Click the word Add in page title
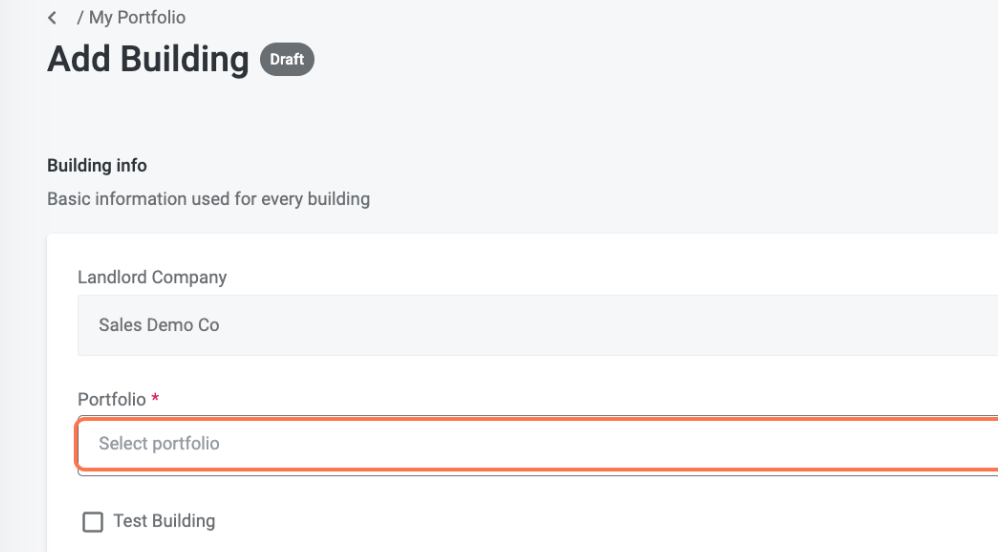The image size is (998, 552). [x=80, y=60]
